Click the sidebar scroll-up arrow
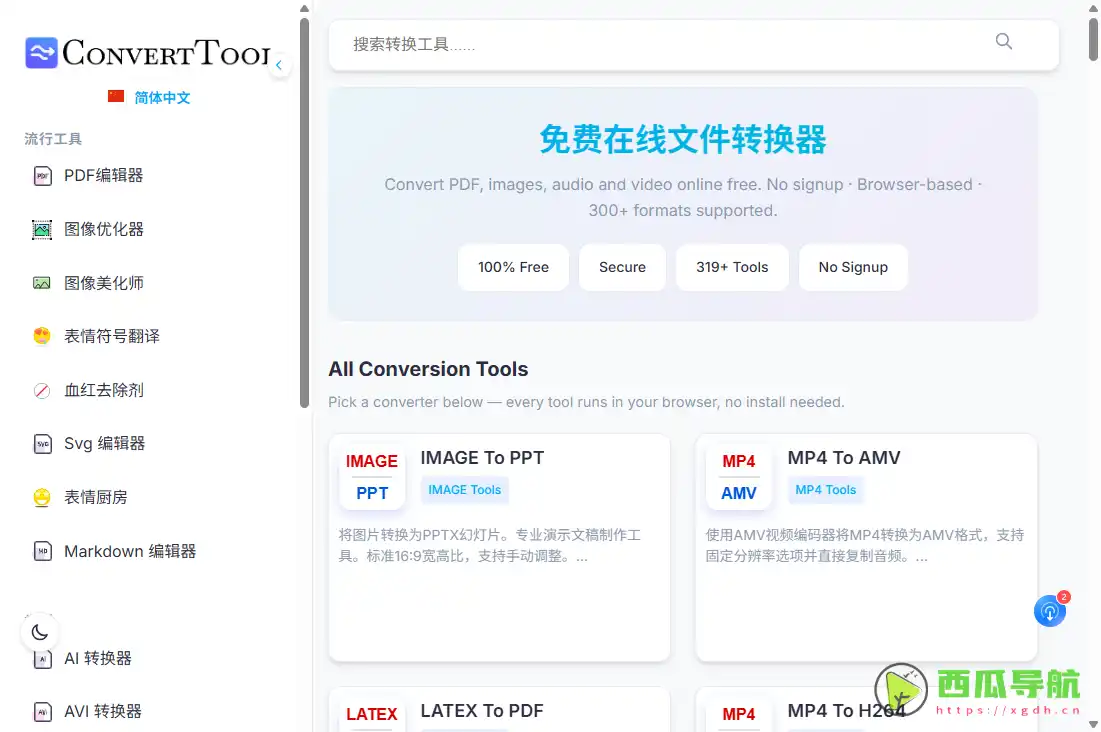 coord(304,8)
